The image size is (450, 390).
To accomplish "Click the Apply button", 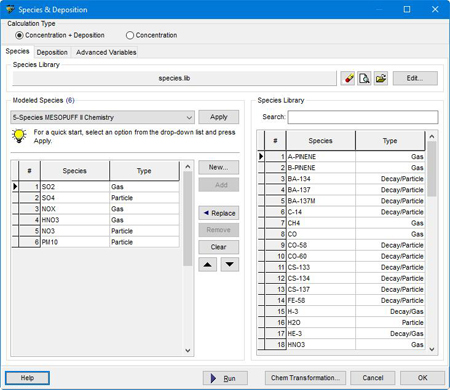I will point(219,117).
